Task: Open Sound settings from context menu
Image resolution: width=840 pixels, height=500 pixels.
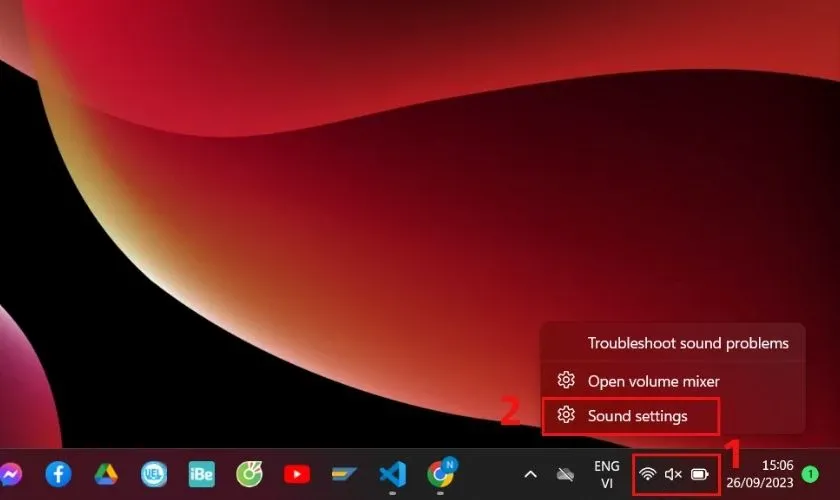Action: pos(637,415)
